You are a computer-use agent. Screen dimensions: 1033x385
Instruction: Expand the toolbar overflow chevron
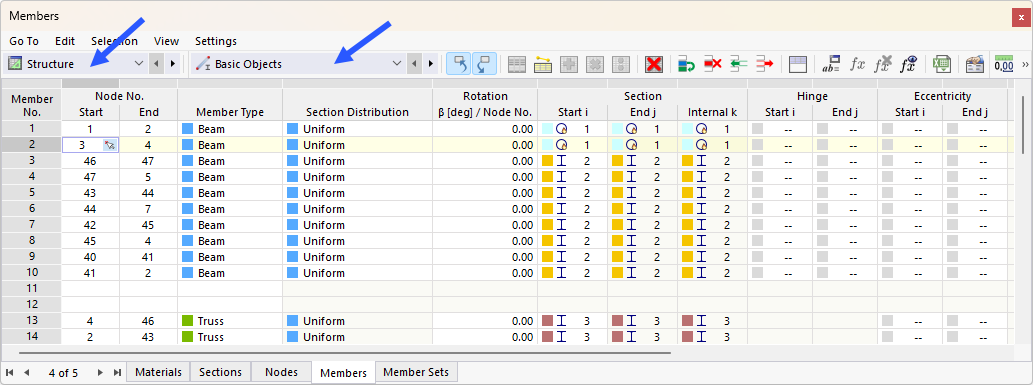tap(1025, 64)
